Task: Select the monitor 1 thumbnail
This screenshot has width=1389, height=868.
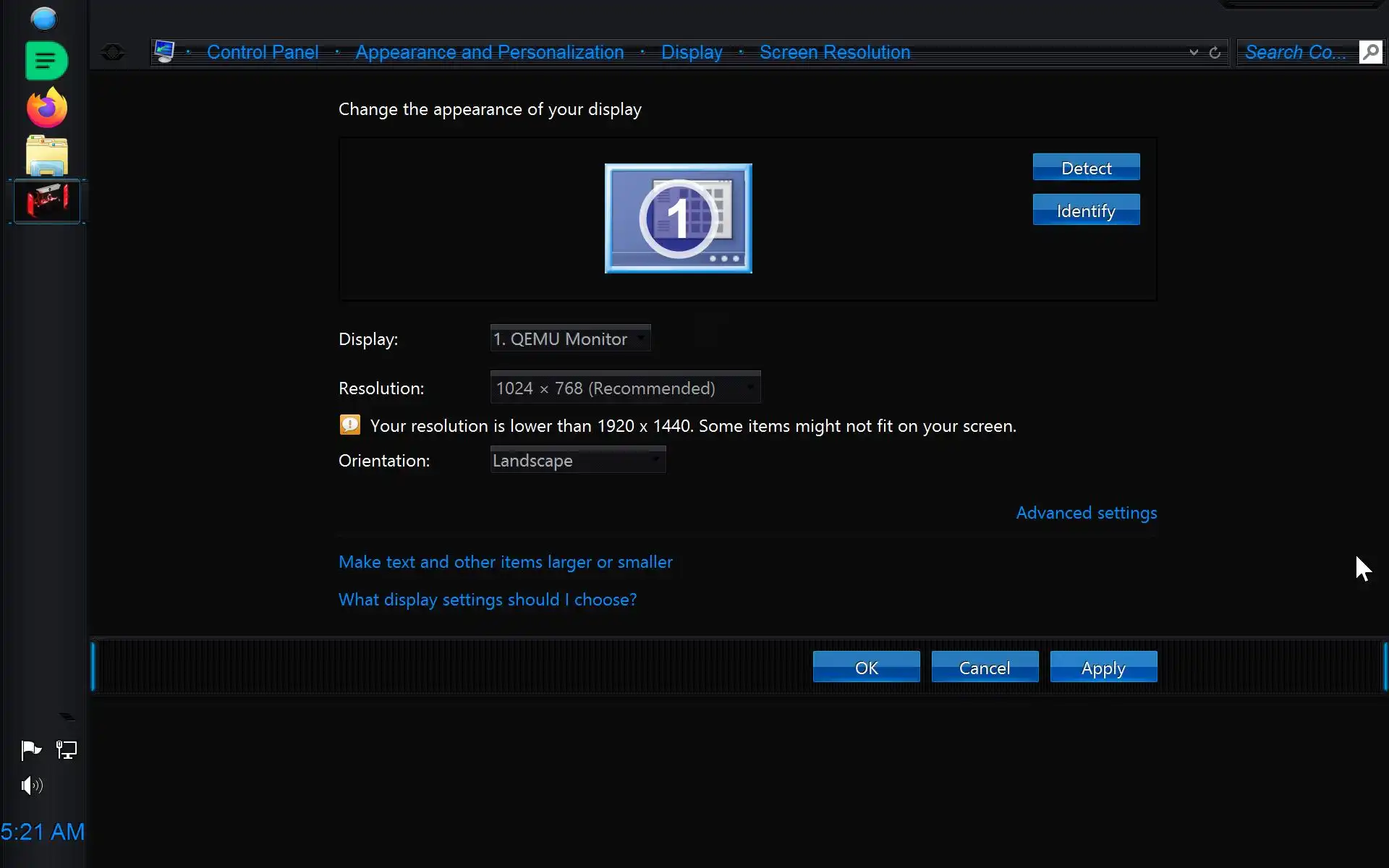Action: tap(678, 218)
